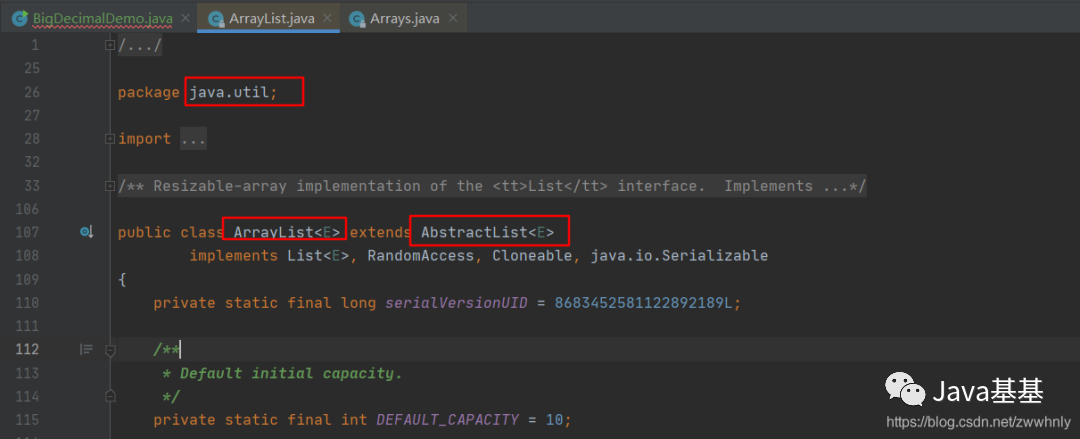Click 'RandomAccess' in the implements clause
This screenshot has width=1080, height=439.
pyautogui.click(x=421, y=256)
